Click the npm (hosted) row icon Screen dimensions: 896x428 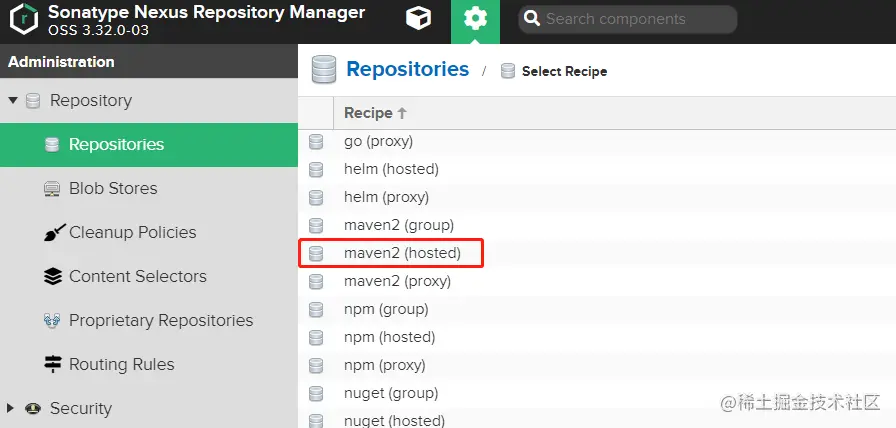[x=316, y=338]
